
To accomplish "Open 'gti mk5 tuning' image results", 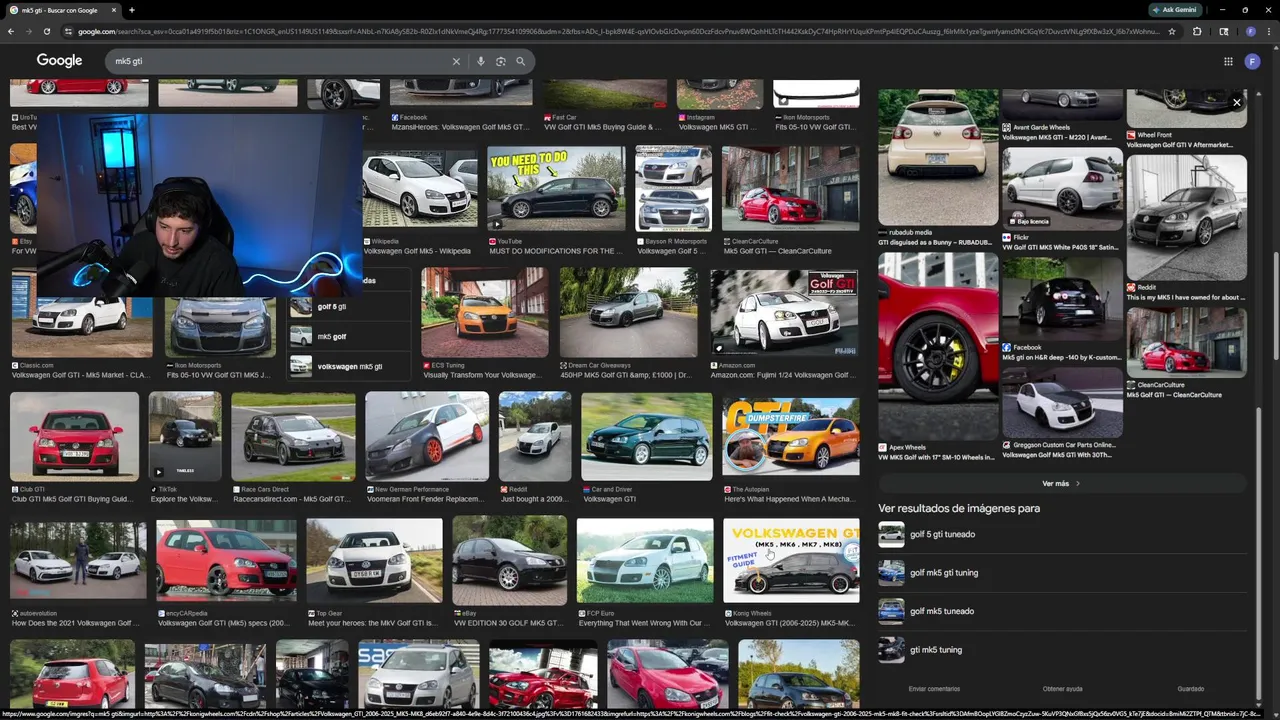I will tap(1062, 650).
